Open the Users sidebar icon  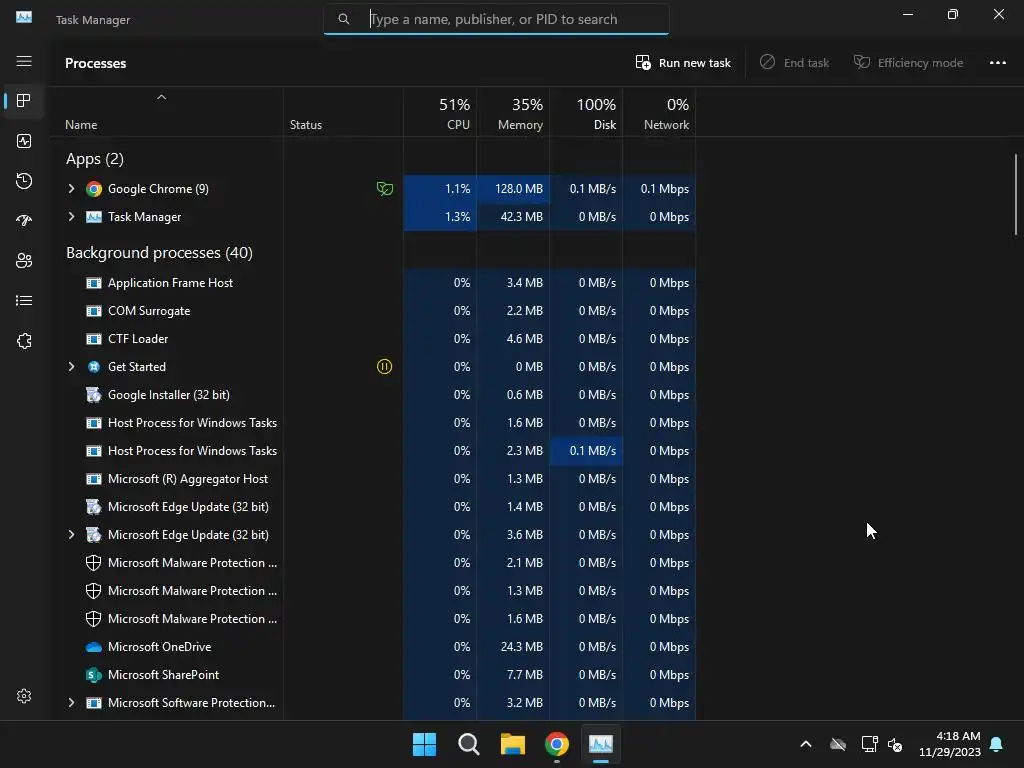(x=24, y=261)
